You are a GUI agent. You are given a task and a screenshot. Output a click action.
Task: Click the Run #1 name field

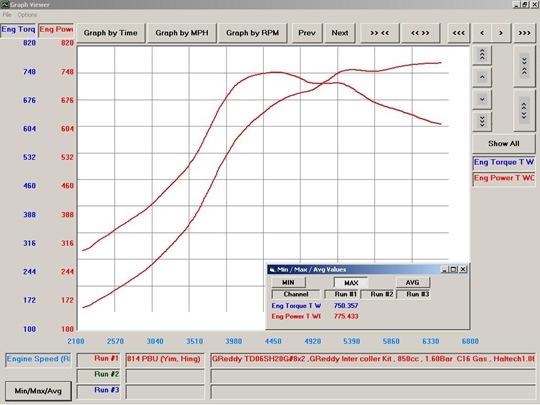[165, 359]
